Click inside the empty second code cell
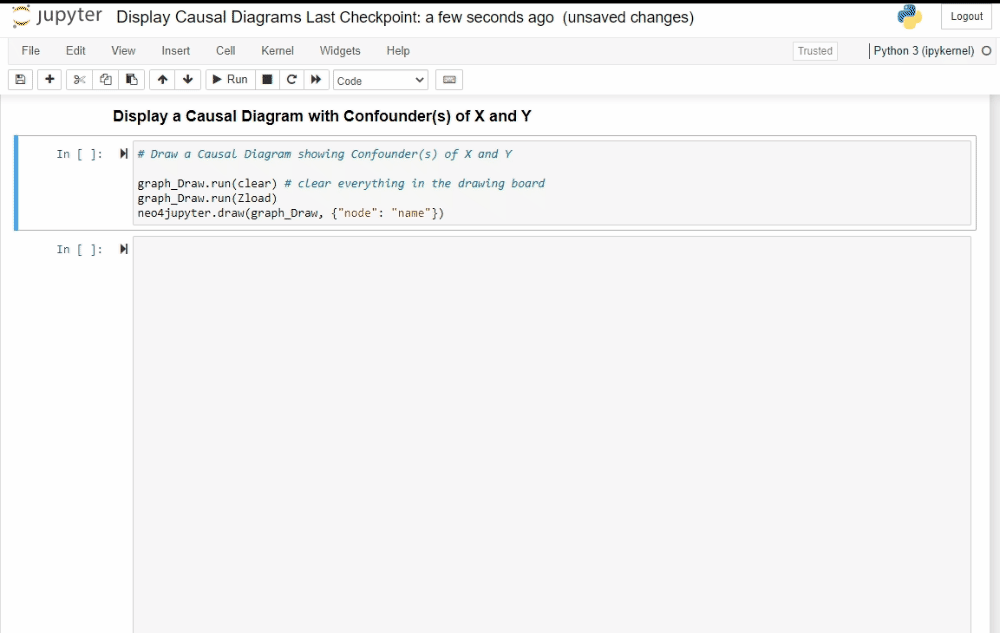Image resolution: width=1000 pixels, height=633 pixels. point(550,400)
